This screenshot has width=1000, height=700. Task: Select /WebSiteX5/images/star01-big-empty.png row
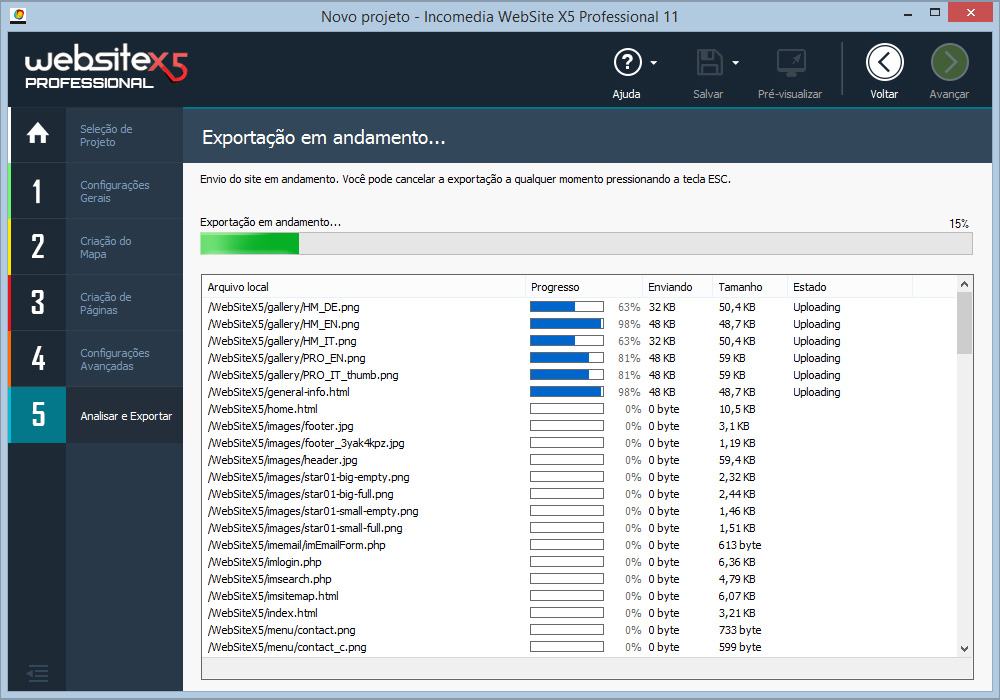579,477
